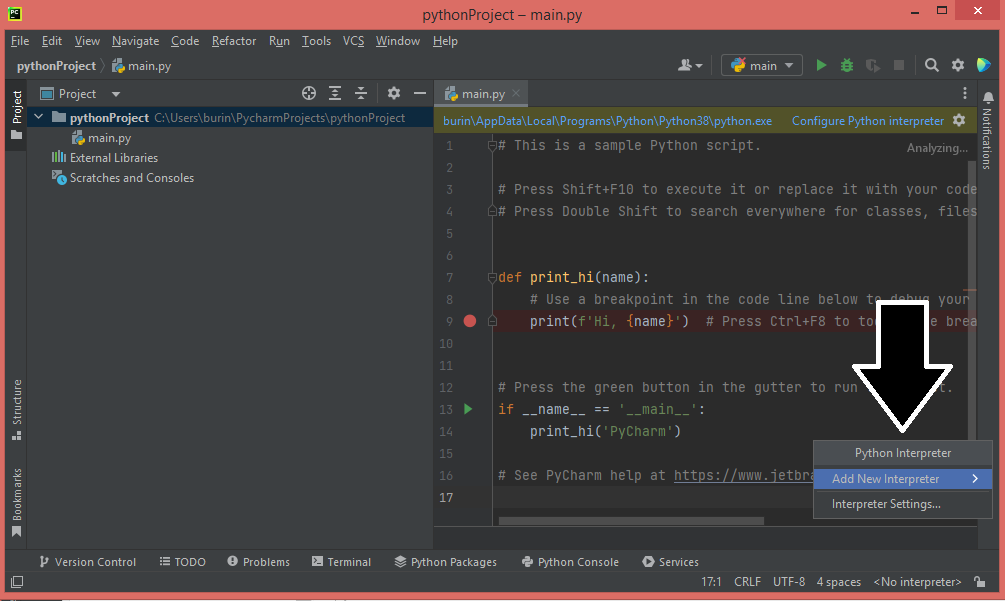Open the Terminal tool window
The height and width of the screenshot is (601, 1005).
[341, 562]
